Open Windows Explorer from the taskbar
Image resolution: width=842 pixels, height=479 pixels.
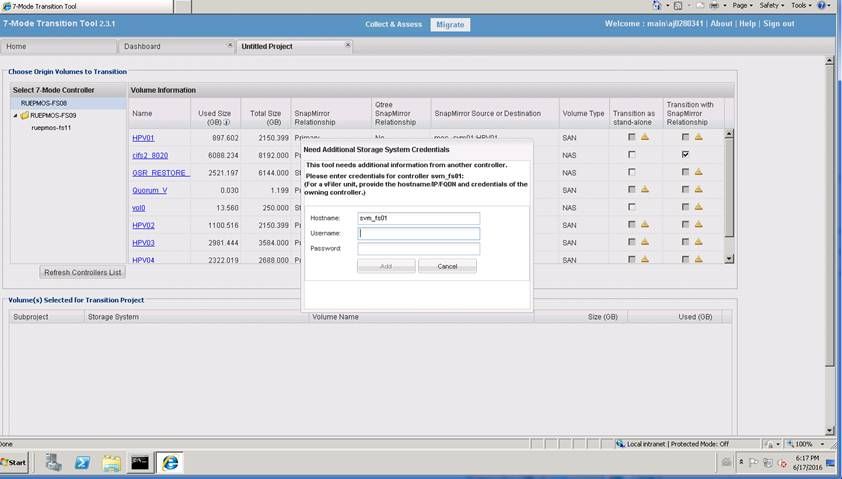coord(112,462)
